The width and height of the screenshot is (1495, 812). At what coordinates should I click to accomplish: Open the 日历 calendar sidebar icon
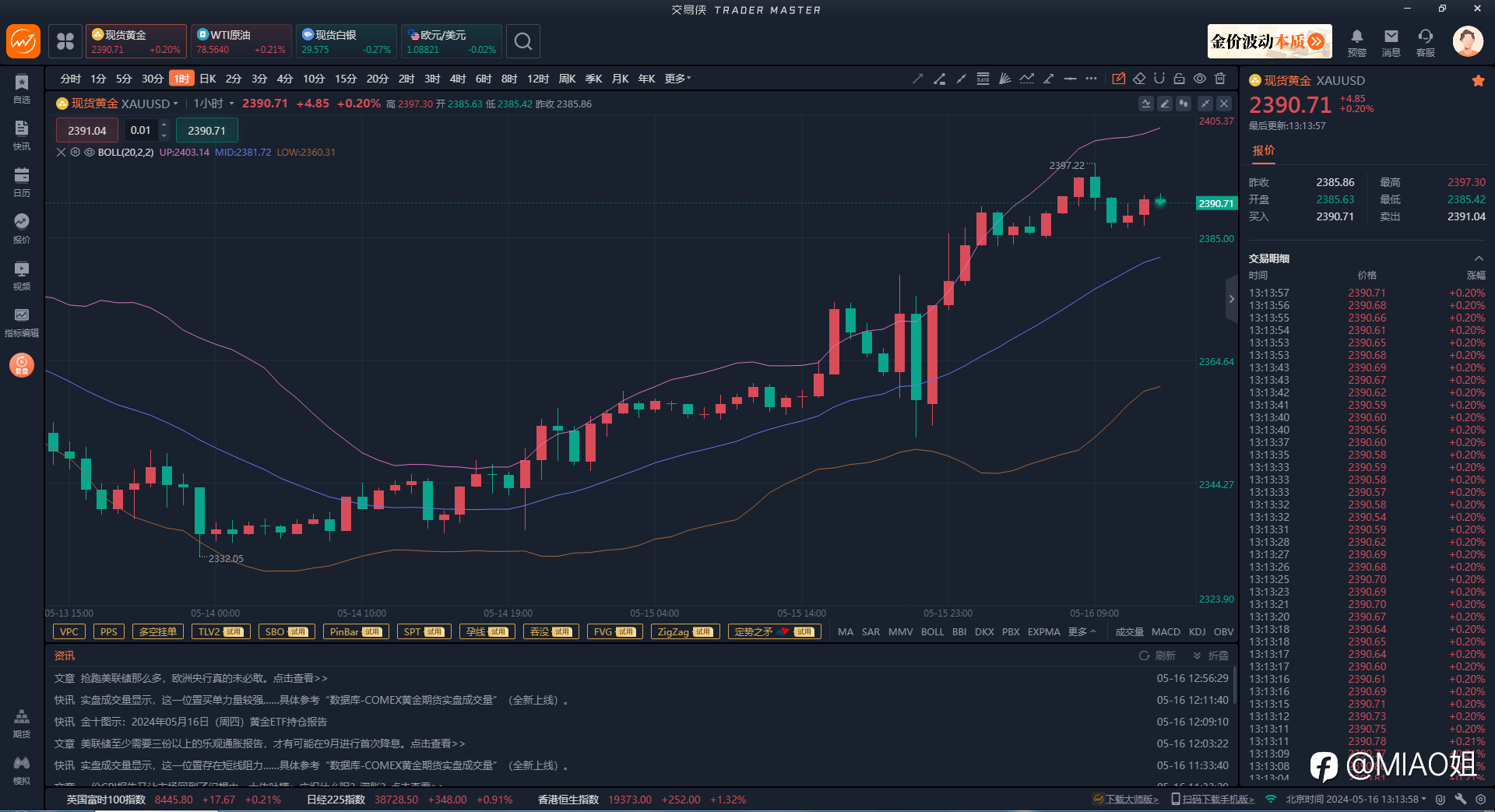click(x=22, y=182)
